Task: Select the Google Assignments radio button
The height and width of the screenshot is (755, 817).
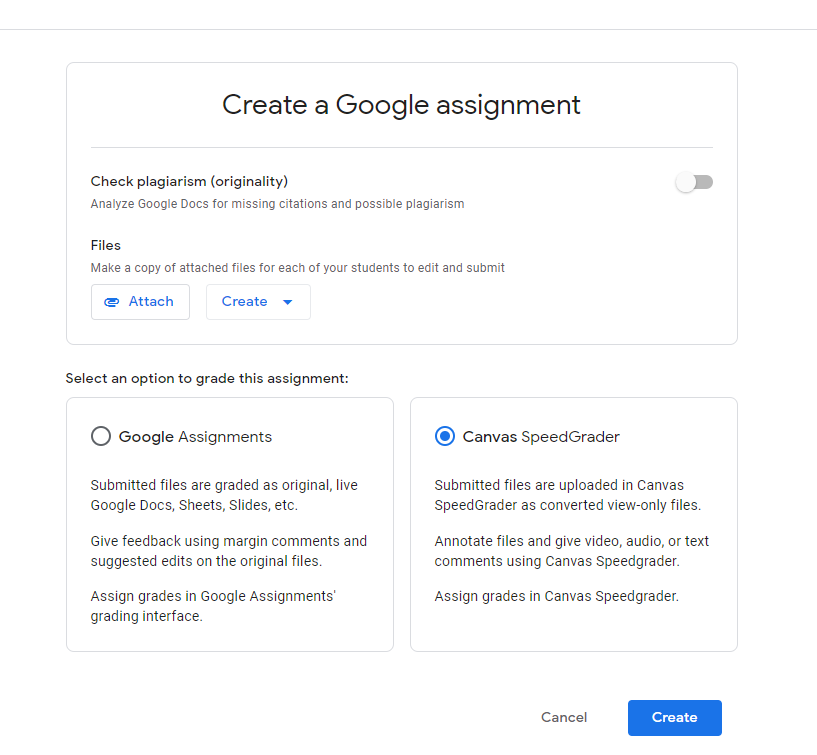Action: (101, 436)
